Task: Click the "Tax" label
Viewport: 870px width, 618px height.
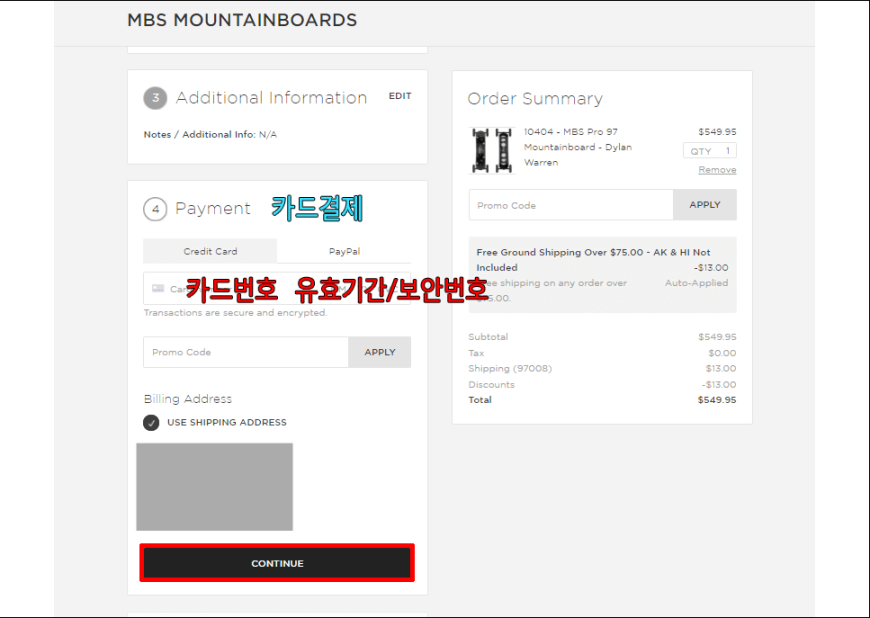Action: pos(476,353)
